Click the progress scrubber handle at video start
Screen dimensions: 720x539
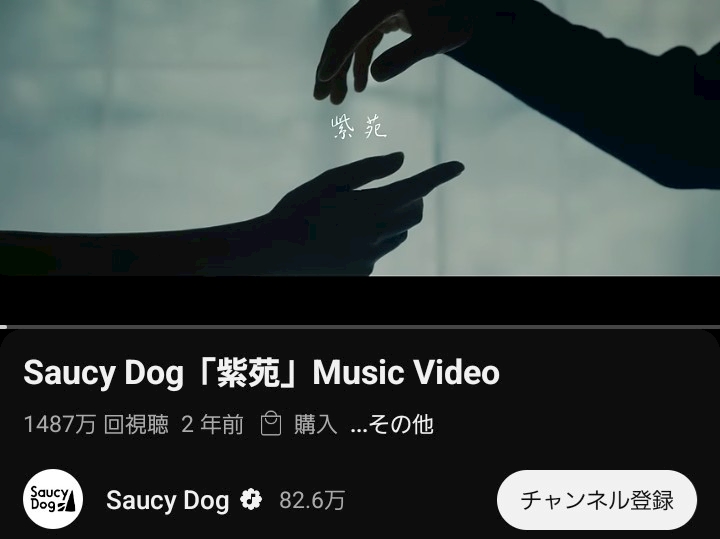tap(3, 327)
